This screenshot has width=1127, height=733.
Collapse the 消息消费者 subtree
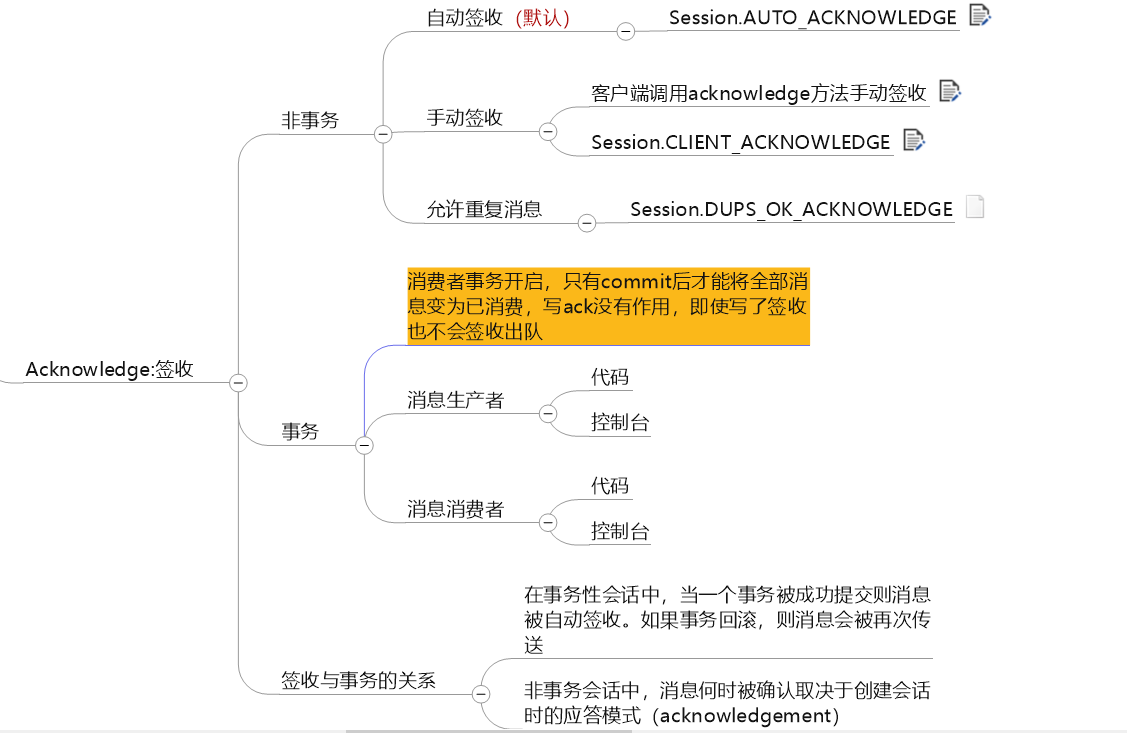[x=547, y=521]
